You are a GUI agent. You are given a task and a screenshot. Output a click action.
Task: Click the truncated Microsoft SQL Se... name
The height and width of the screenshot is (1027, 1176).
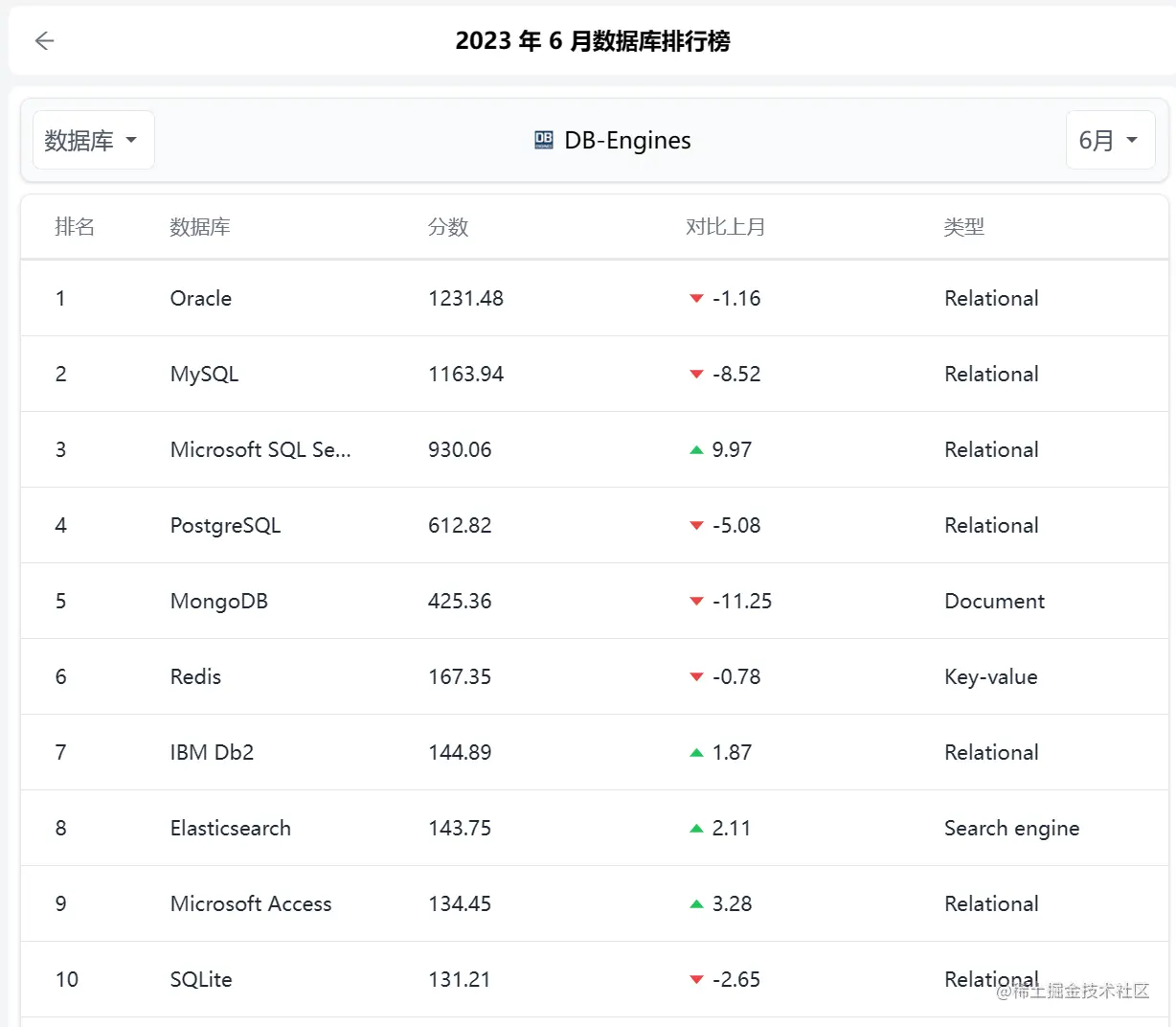pos(260,449)
